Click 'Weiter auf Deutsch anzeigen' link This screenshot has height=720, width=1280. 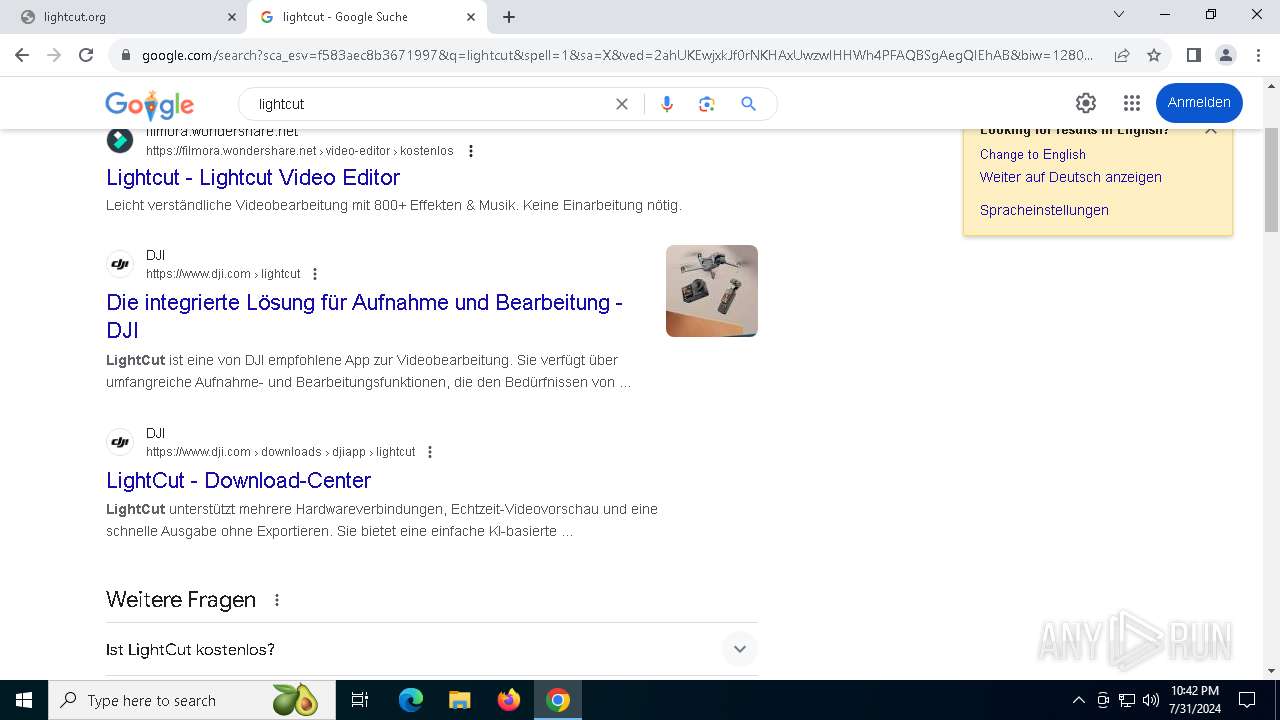pyautogui.click(x=1070, y=177)
